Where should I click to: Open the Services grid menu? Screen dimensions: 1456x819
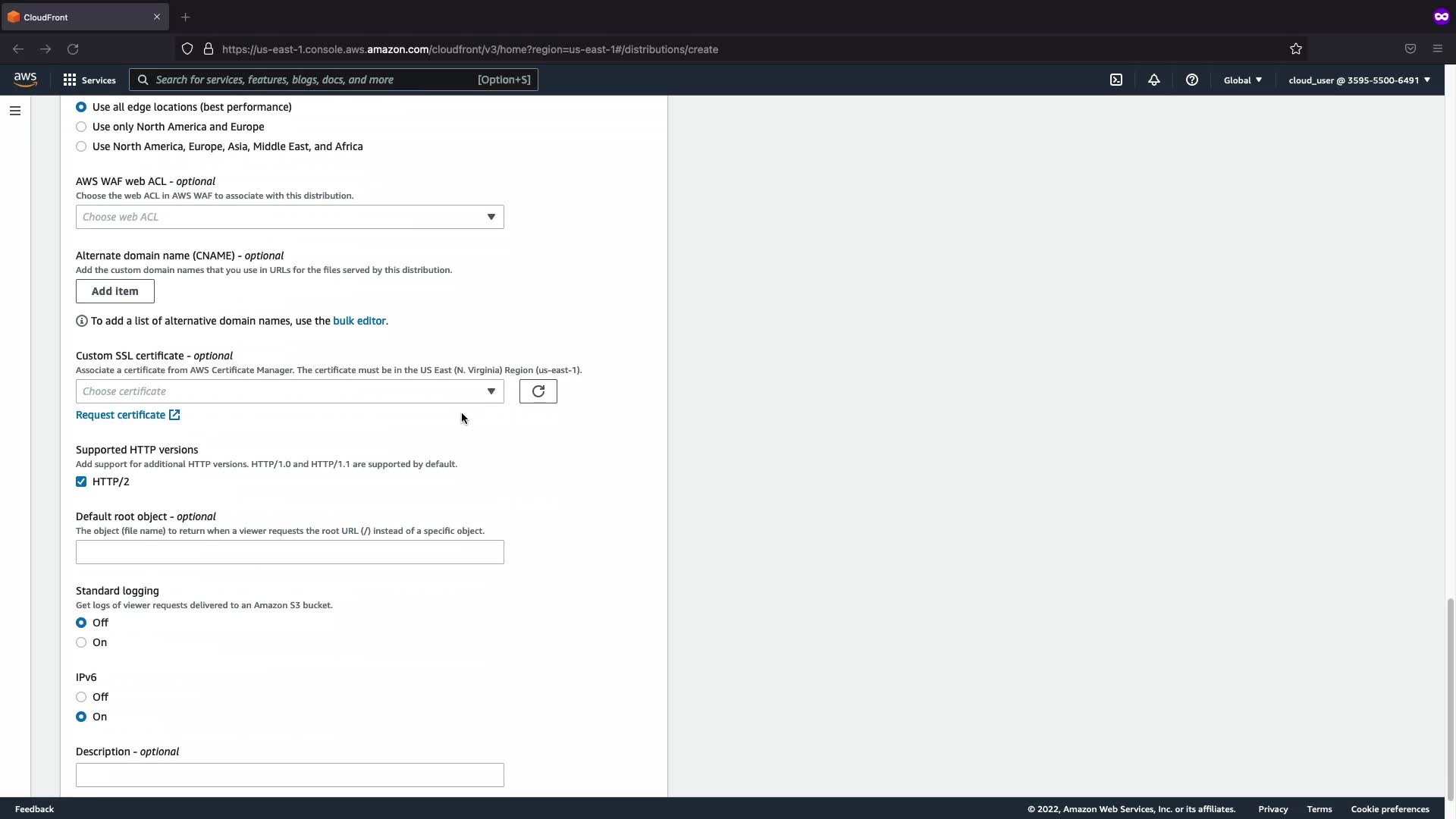coord(89,80)
